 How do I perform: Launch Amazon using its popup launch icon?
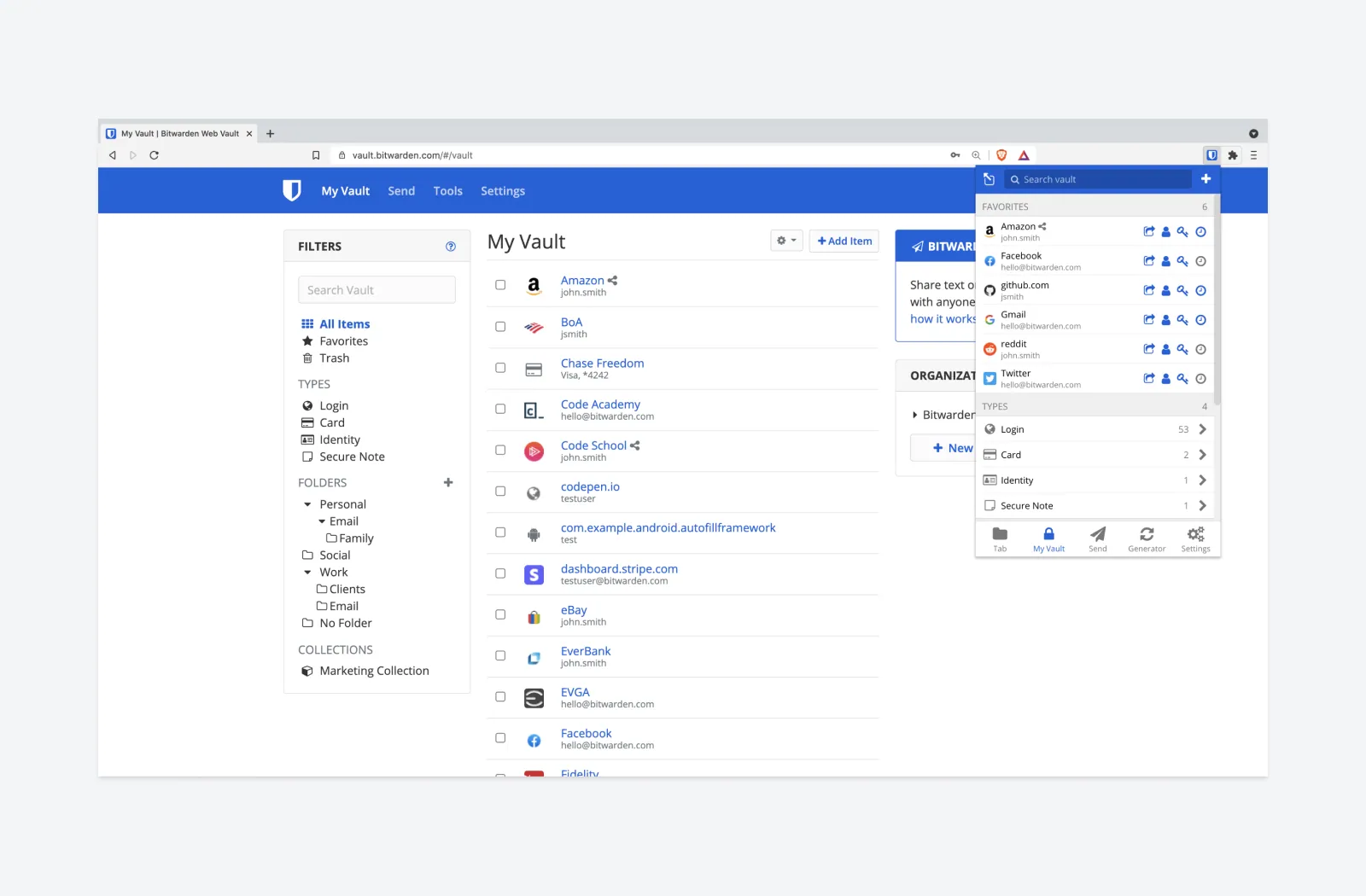tap(1149, 231)
